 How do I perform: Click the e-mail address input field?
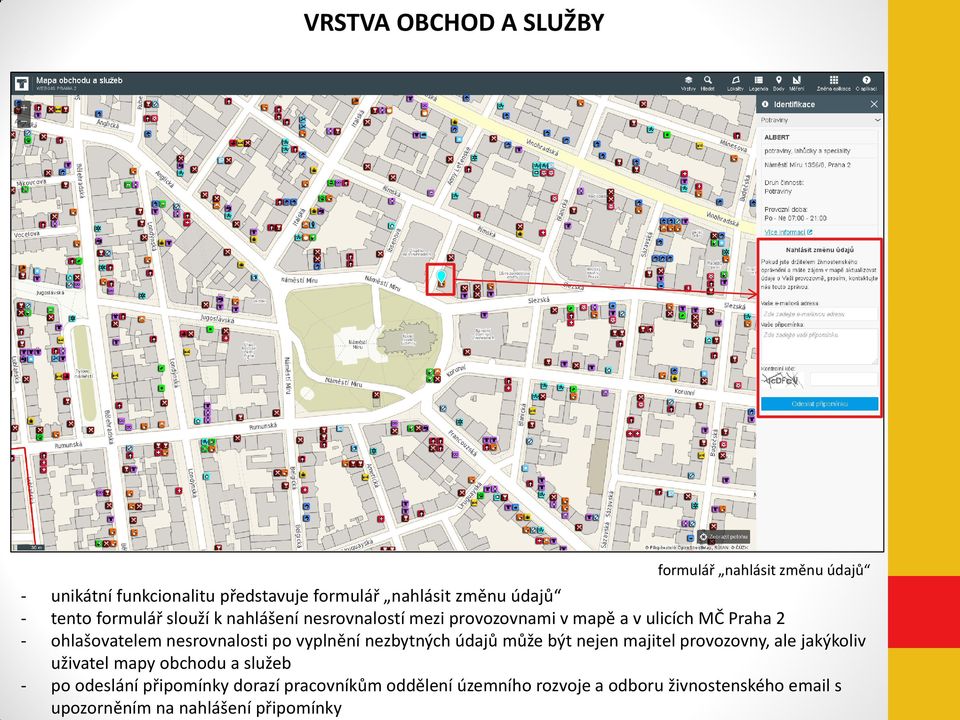coord(819,313)
